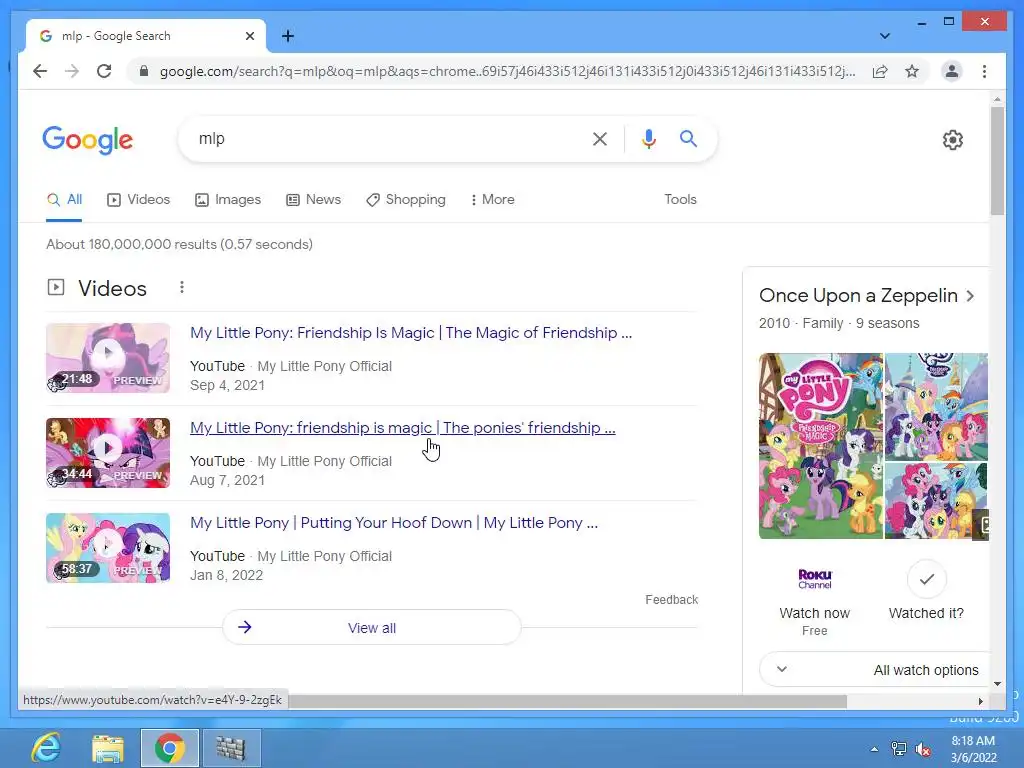Screen dimensions: 1024x768
Task: Open Internet Explorer from the taskbar
Action: point(46,748)
